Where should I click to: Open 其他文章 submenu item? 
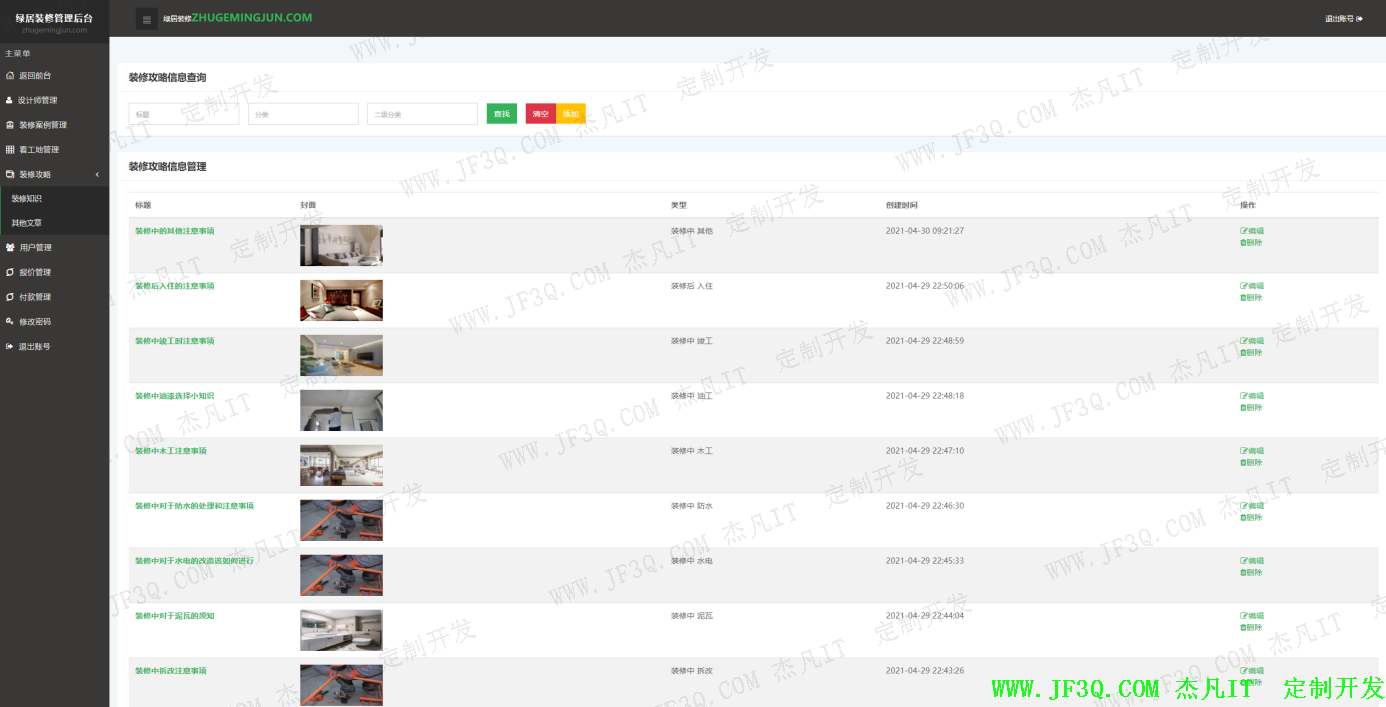27,223
